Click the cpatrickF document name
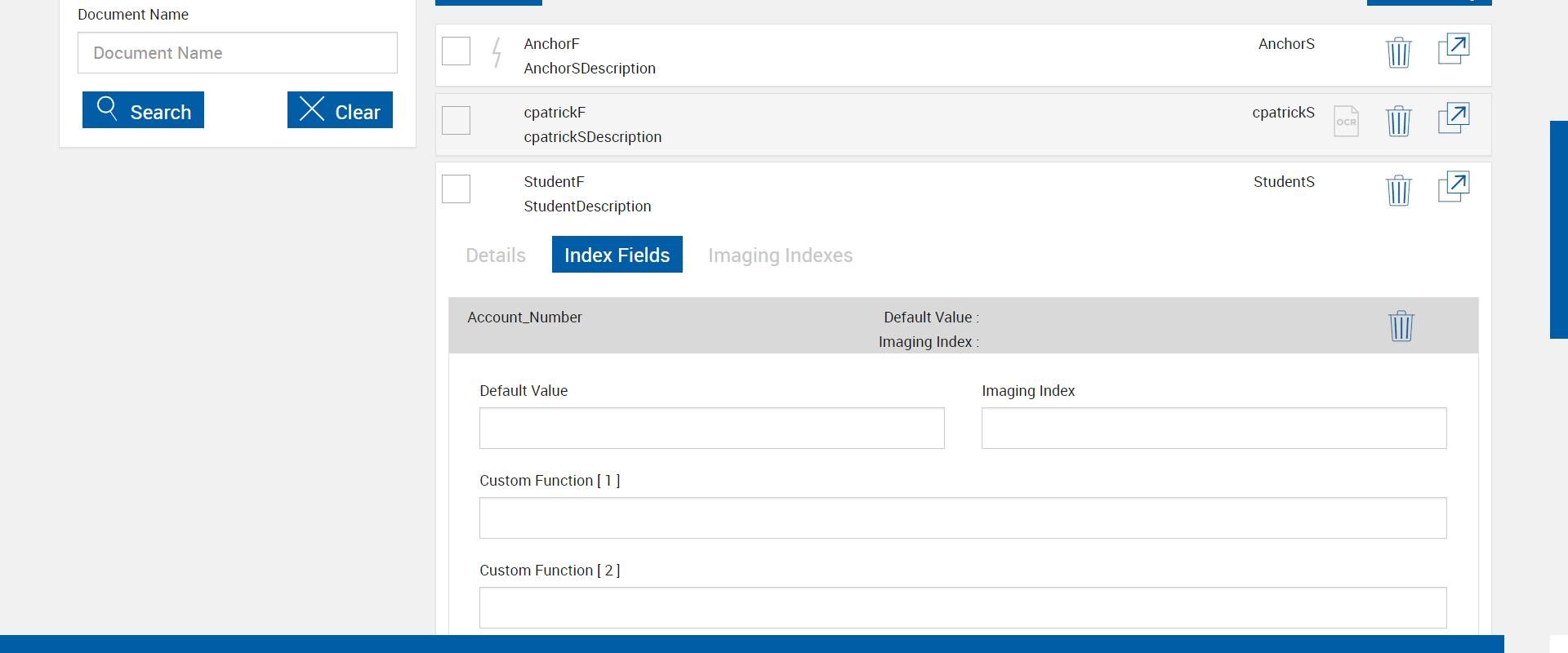This screenshot has height=653, width=1568. [x=555, y=113]
